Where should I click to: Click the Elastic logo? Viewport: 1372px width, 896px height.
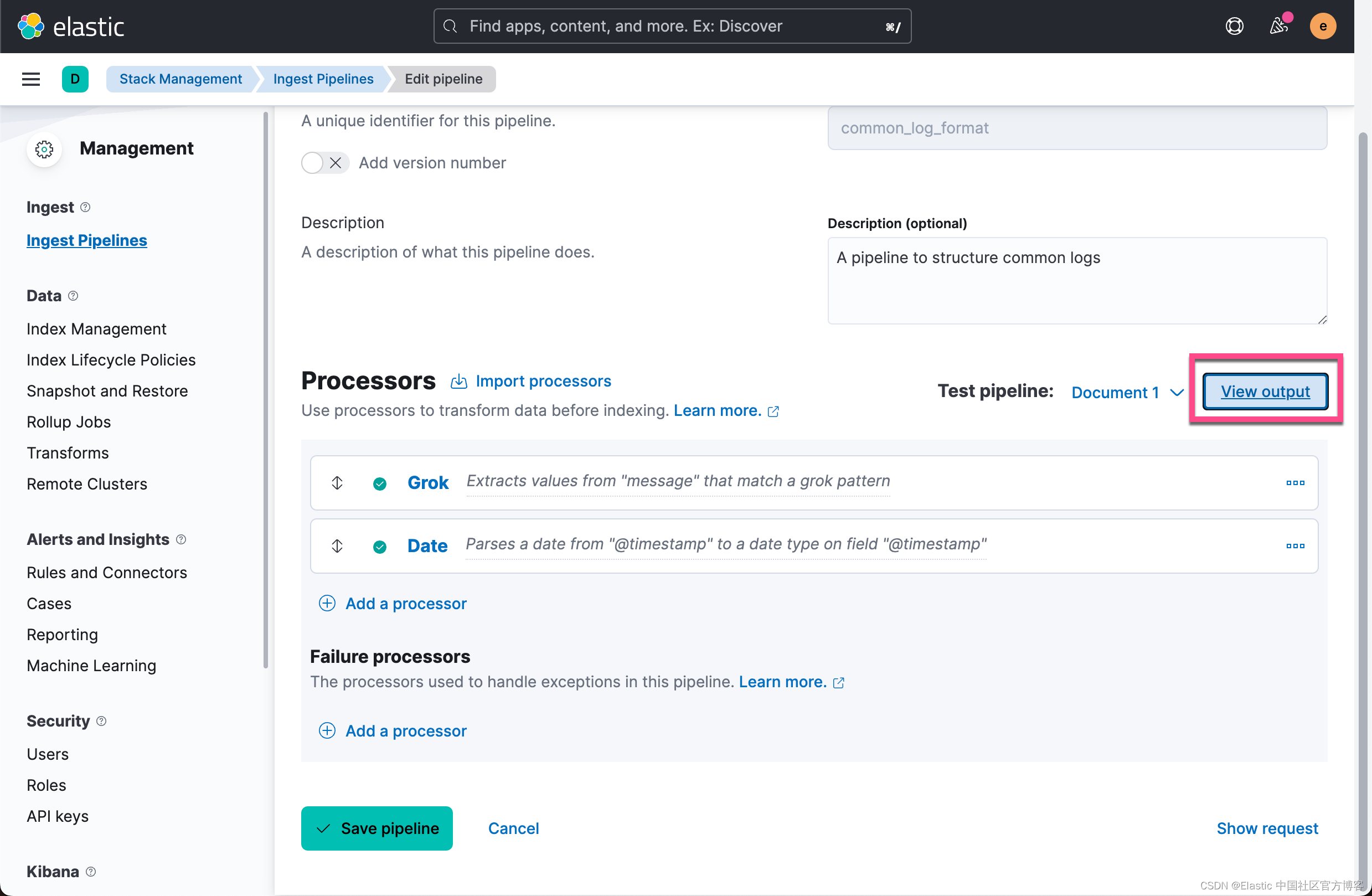[71, 27]
